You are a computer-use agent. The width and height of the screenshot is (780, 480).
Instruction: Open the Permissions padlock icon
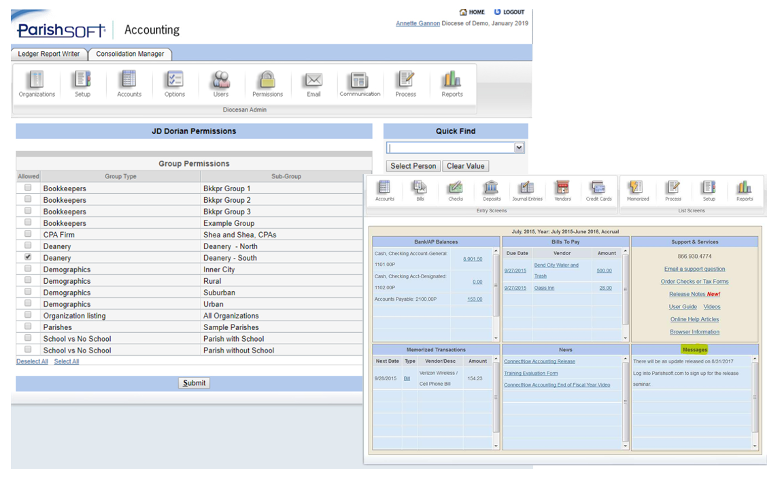pyautogui.click(x=267, y=84)
